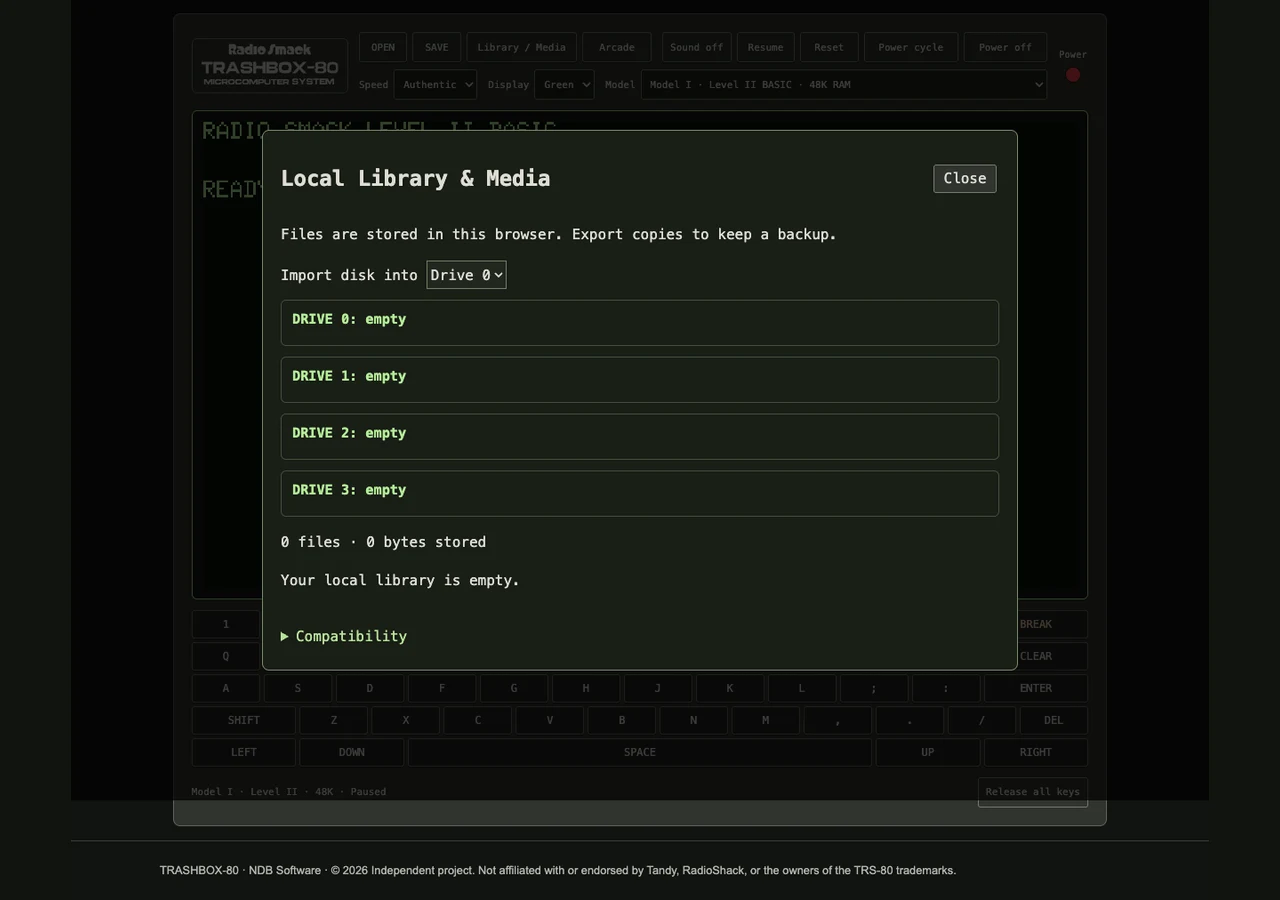Select the DRIVE 2: empty slot
This screenshot has height=900, width=1280.
639,436
